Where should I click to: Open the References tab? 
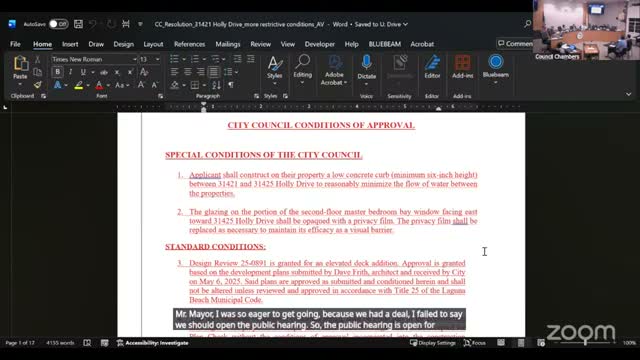189,44
